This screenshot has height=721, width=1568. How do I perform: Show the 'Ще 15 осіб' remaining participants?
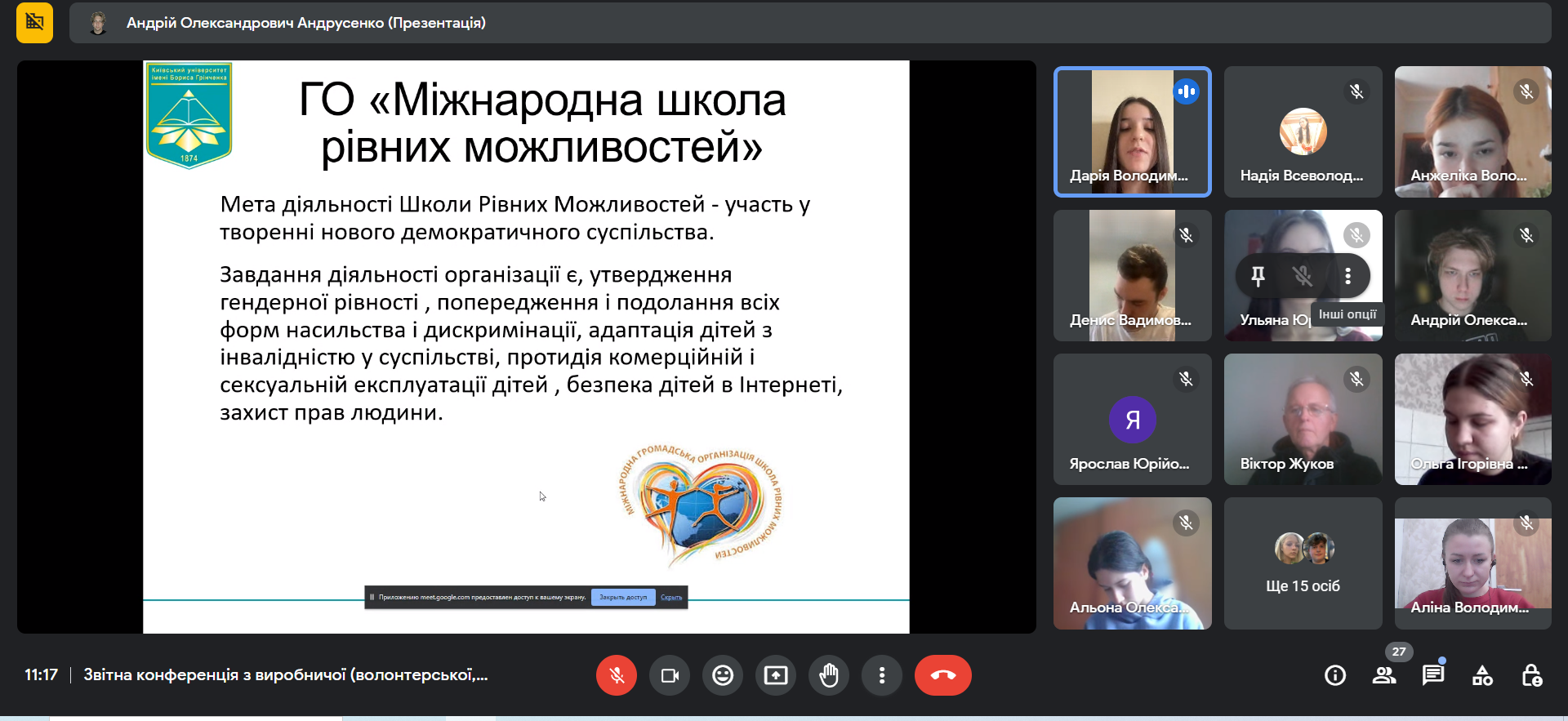[x=1303, y=563]
